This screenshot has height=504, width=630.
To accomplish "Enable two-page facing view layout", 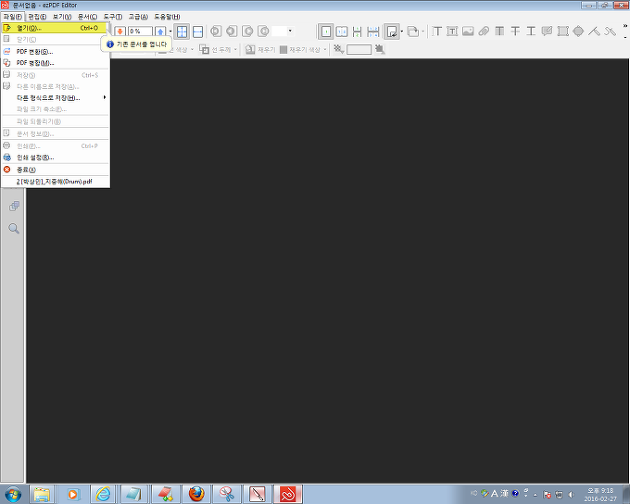I will click(x=342, y=31).
